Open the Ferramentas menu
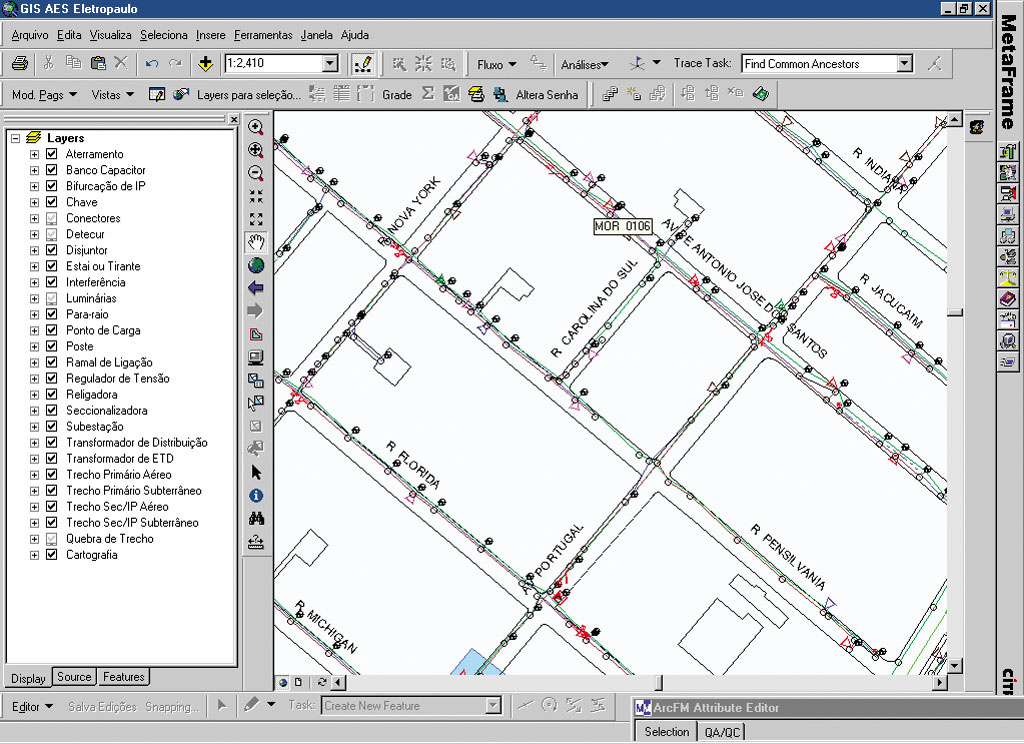This screenshot has height=744, width=1024. pyautogui.click(x=263, y=35)
